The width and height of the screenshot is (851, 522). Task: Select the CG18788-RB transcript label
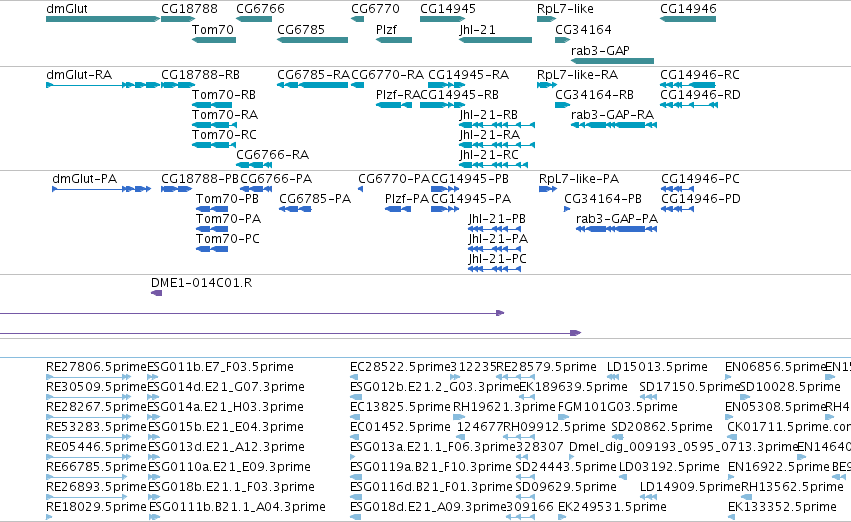pos(200,74)
